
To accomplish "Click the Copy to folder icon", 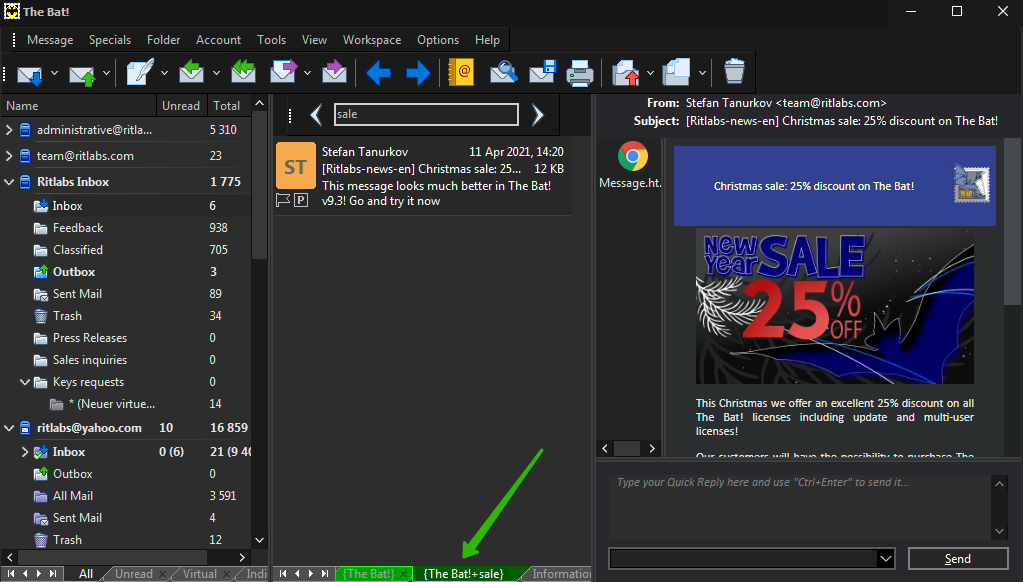I will 677,72.
